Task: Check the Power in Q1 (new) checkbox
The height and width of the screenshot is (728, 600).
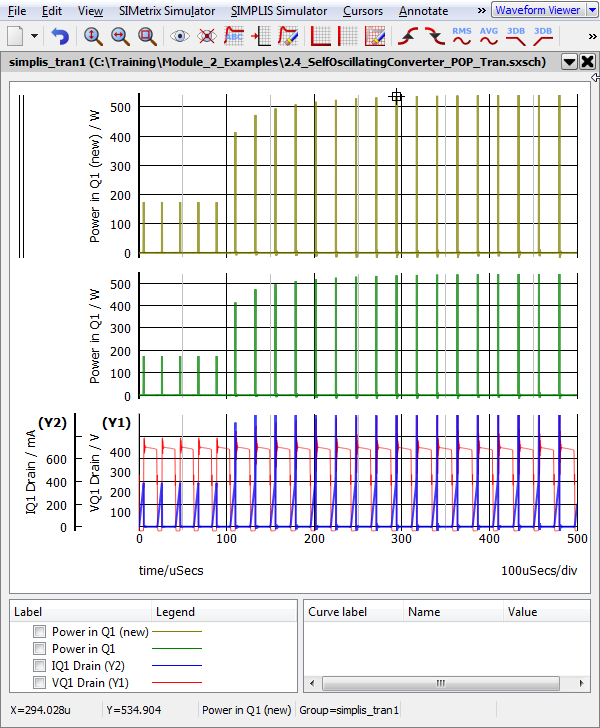Action: click(x=39, y=632)
